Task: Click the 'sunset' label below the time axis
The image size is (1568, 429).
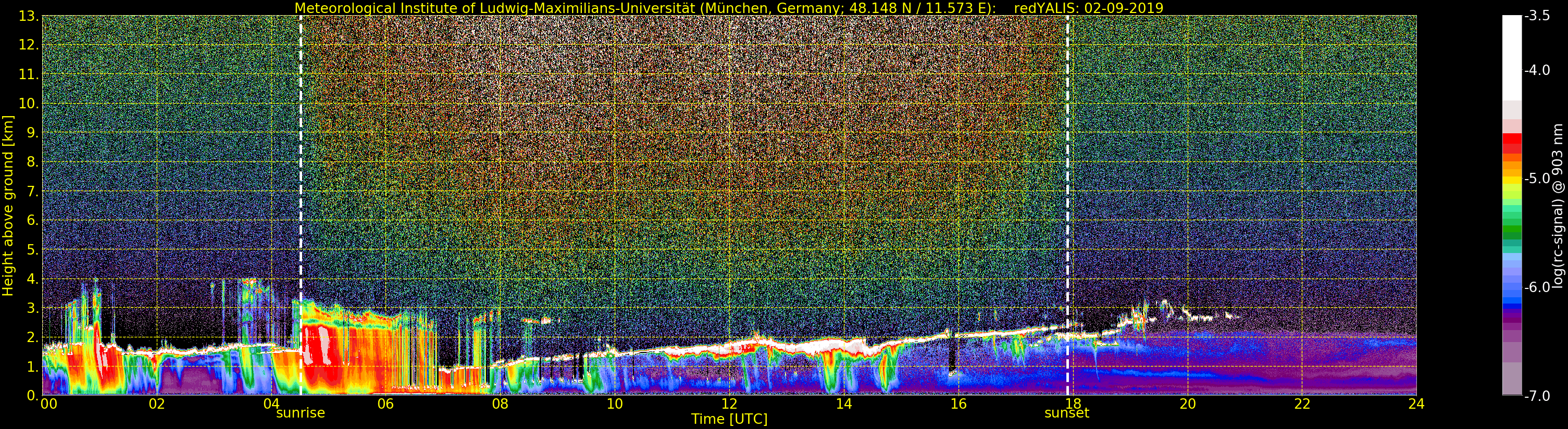Action: click(1067, 413)
